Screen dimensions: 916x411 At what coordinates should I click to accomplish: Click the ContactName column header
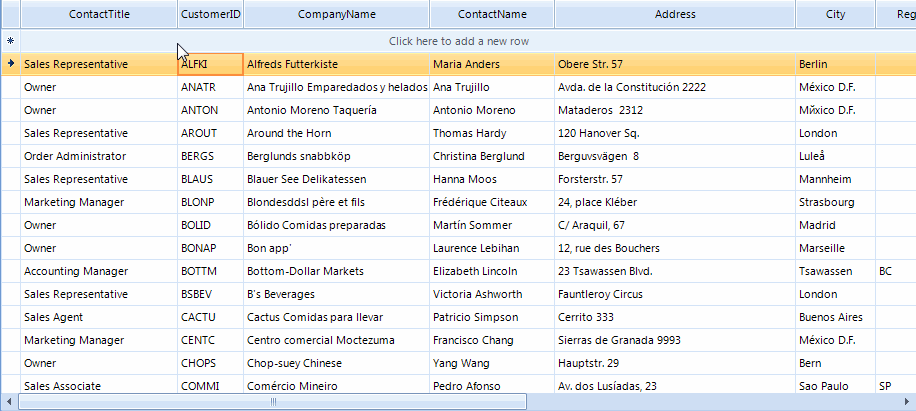click(491, 15)
